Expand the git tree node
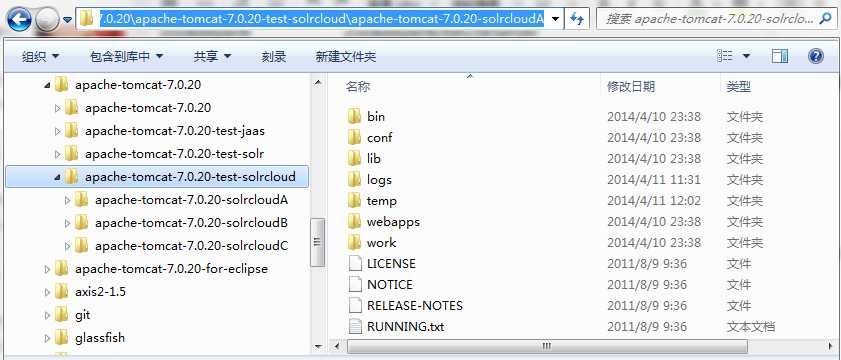The height and width of the screenshot is (360, 841). pyautogui.click(x=48, y=315)
